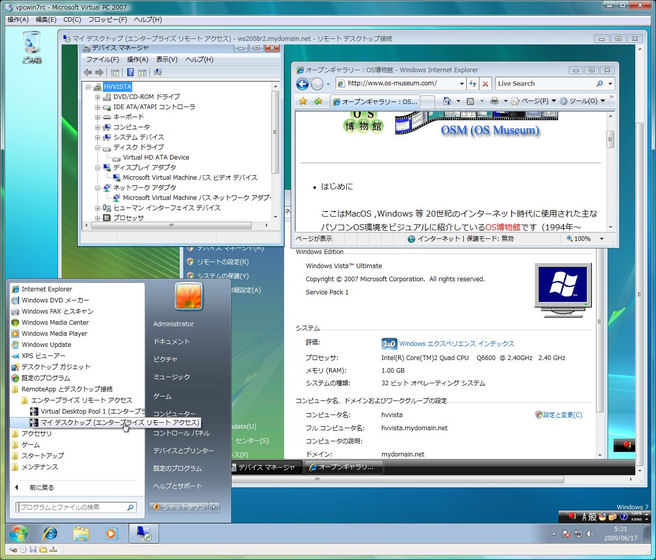Click the Start search magnifier icon
Screen dimensions: 656x560
[x=130, y=507]
